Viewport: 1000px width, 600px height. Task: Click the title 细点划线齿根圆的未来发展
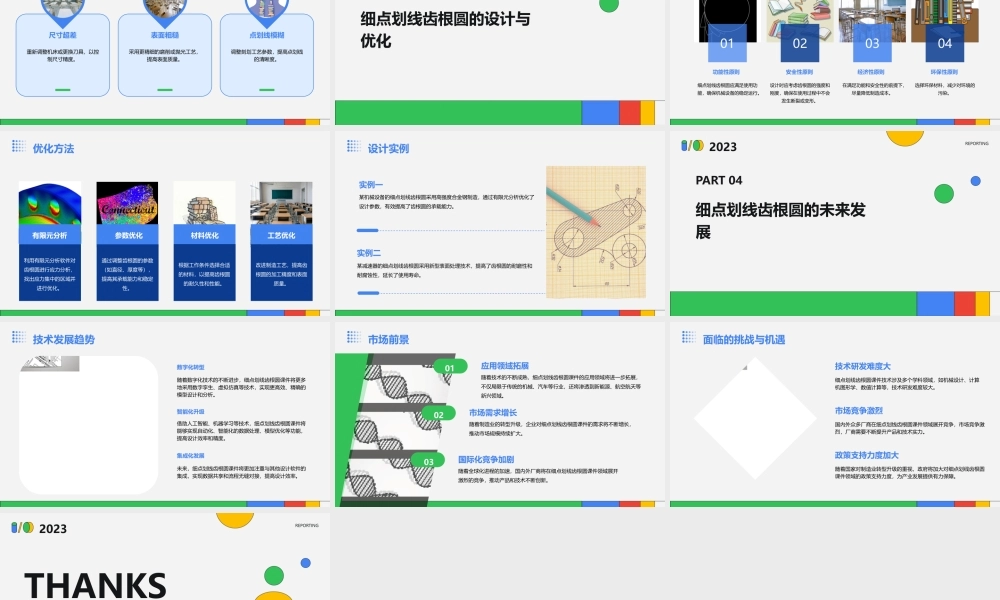coord(780,221)
